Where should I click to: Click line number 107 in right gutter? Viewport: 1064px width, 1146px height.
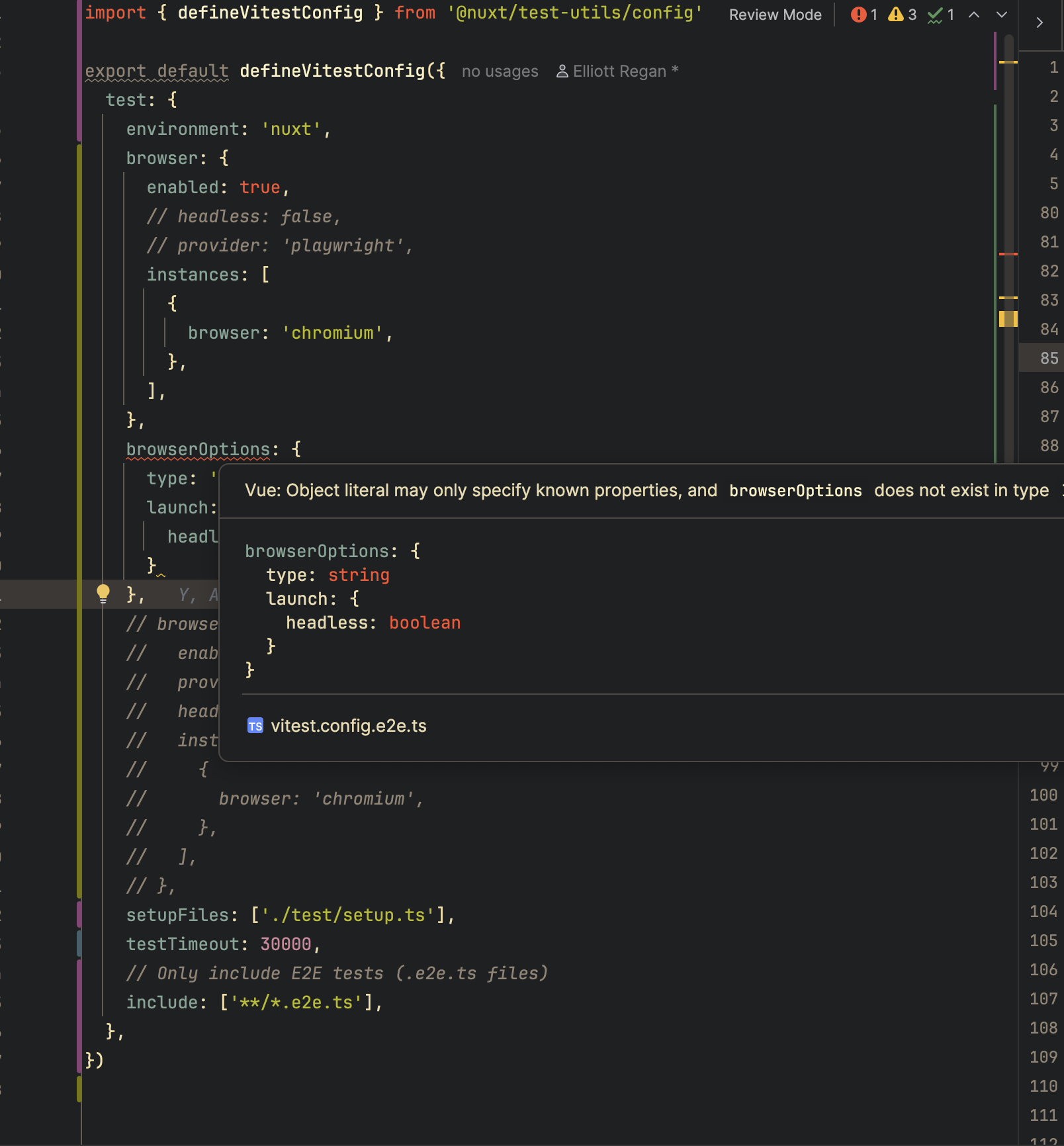pos(1043,998)
